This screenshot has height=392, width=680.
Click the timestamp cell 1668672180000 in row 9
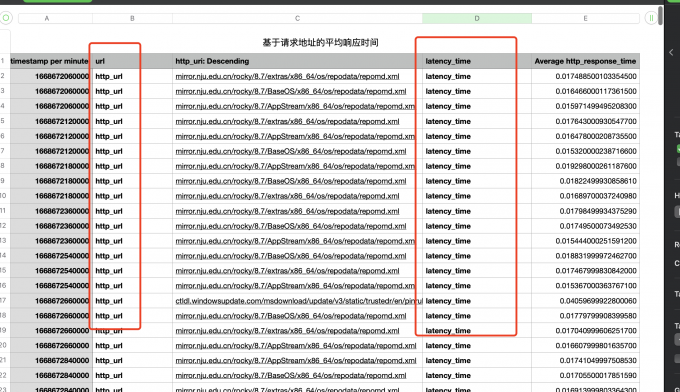pyautogui.click(x=51, y=181)
